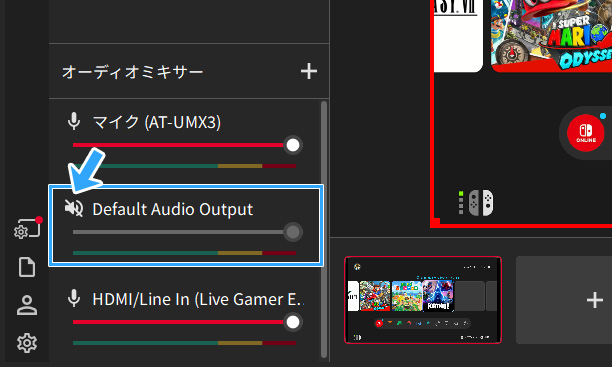
Task: Add a new audio source with the plus icon
Action: [x=309, y=71]
